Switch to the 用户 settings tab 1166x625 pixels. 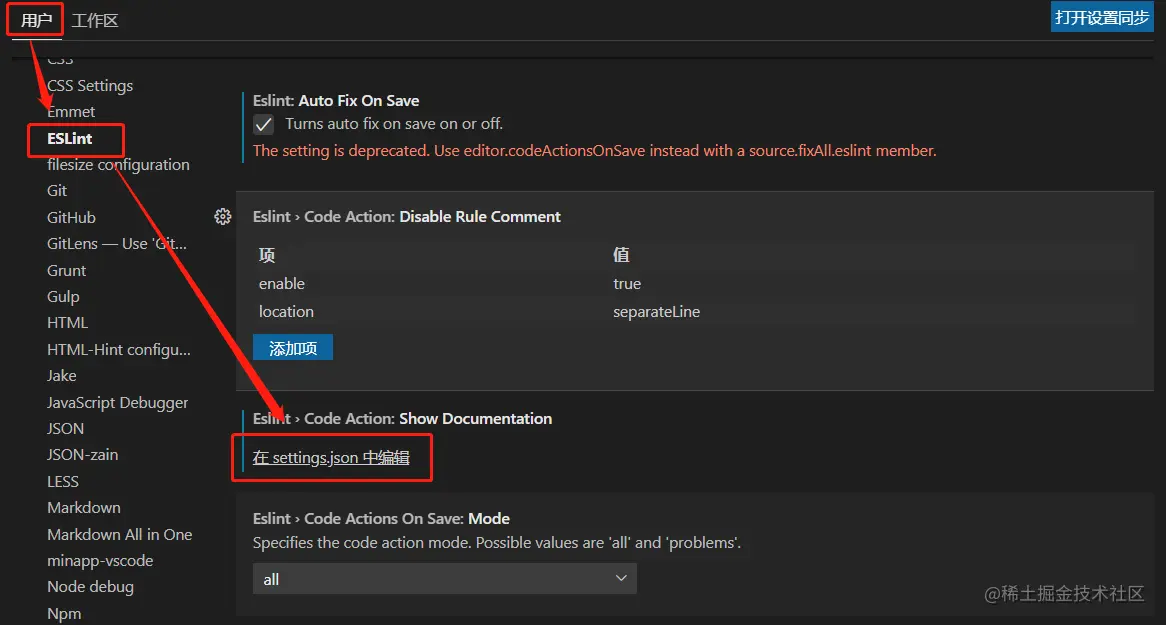[x=36, y=20]
